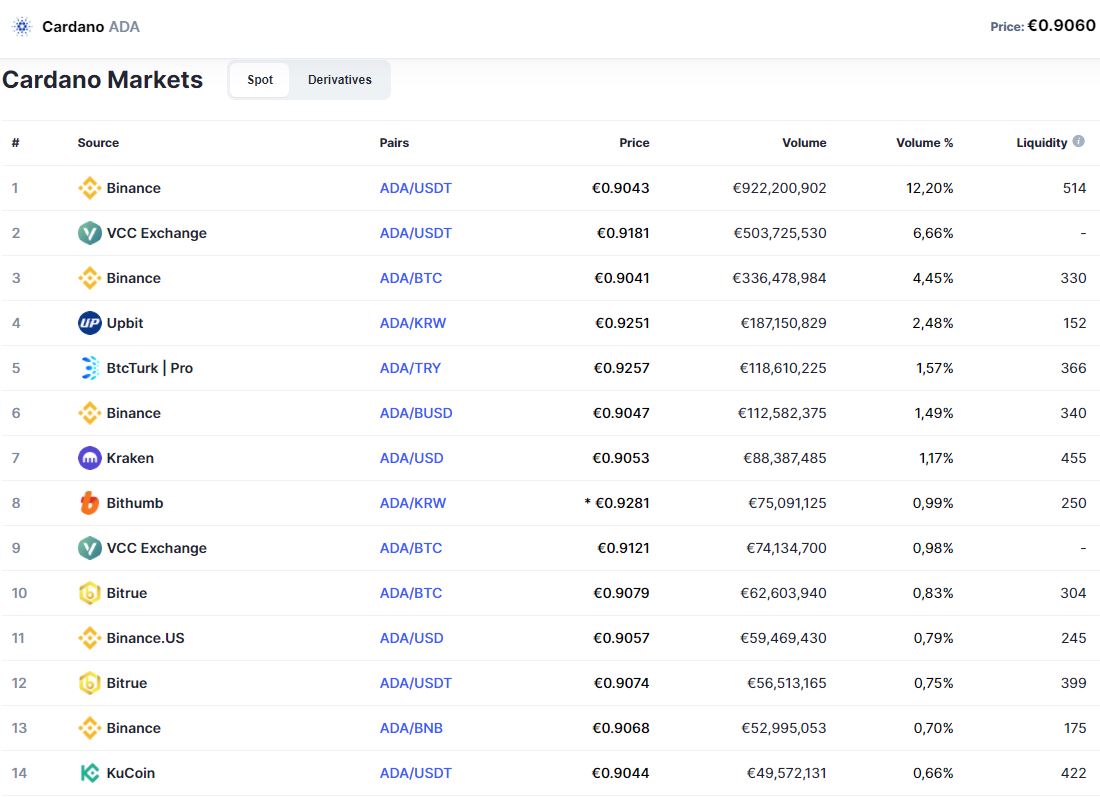The width and height of the screenshot is (1100, 798).
Task: Click price cell €0.9043
Action: coord(621,188)
